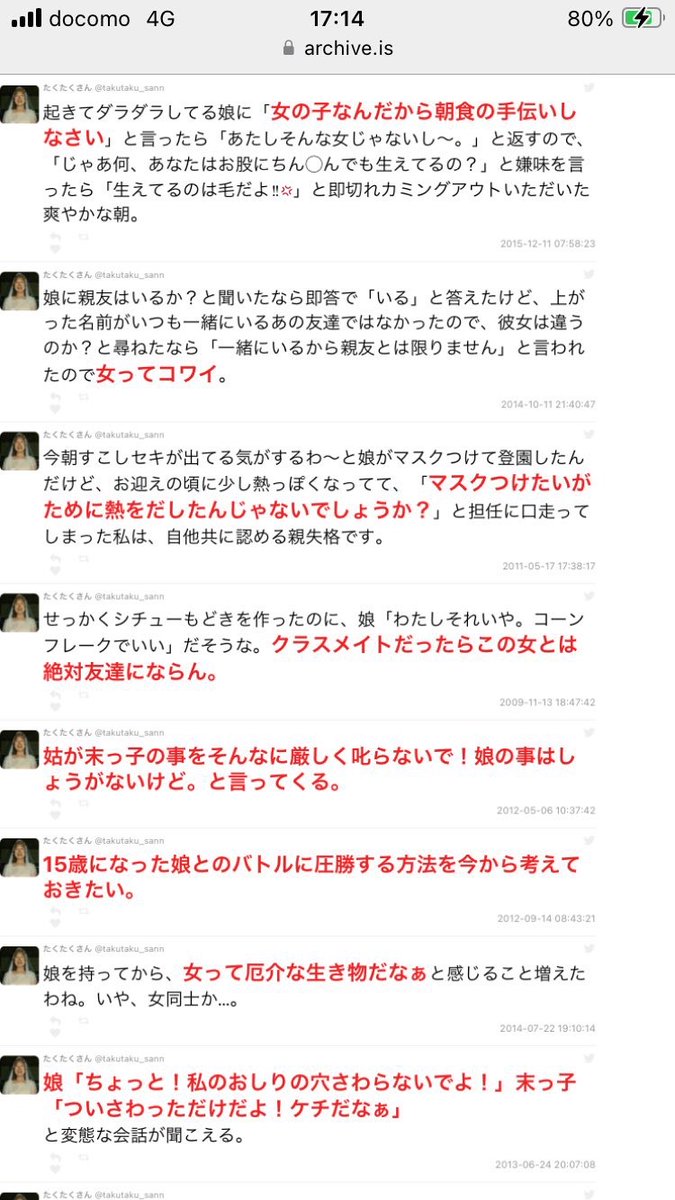
Task: Open the timestamp 2014-07-22 19:10:14
Action: [x=548, y=1027]
